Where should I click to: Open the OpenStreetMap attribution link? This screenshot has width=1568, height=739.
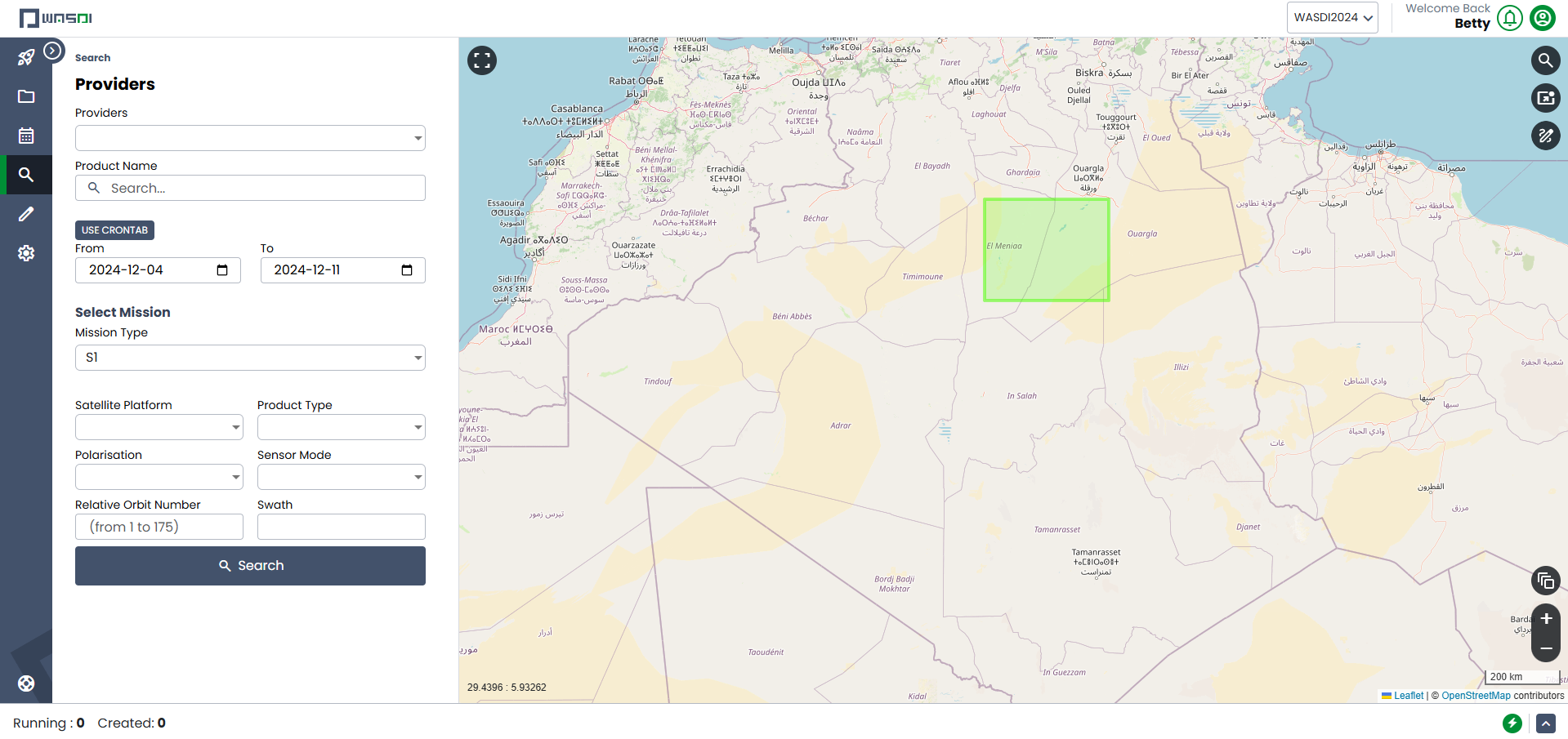(1476, 696)
